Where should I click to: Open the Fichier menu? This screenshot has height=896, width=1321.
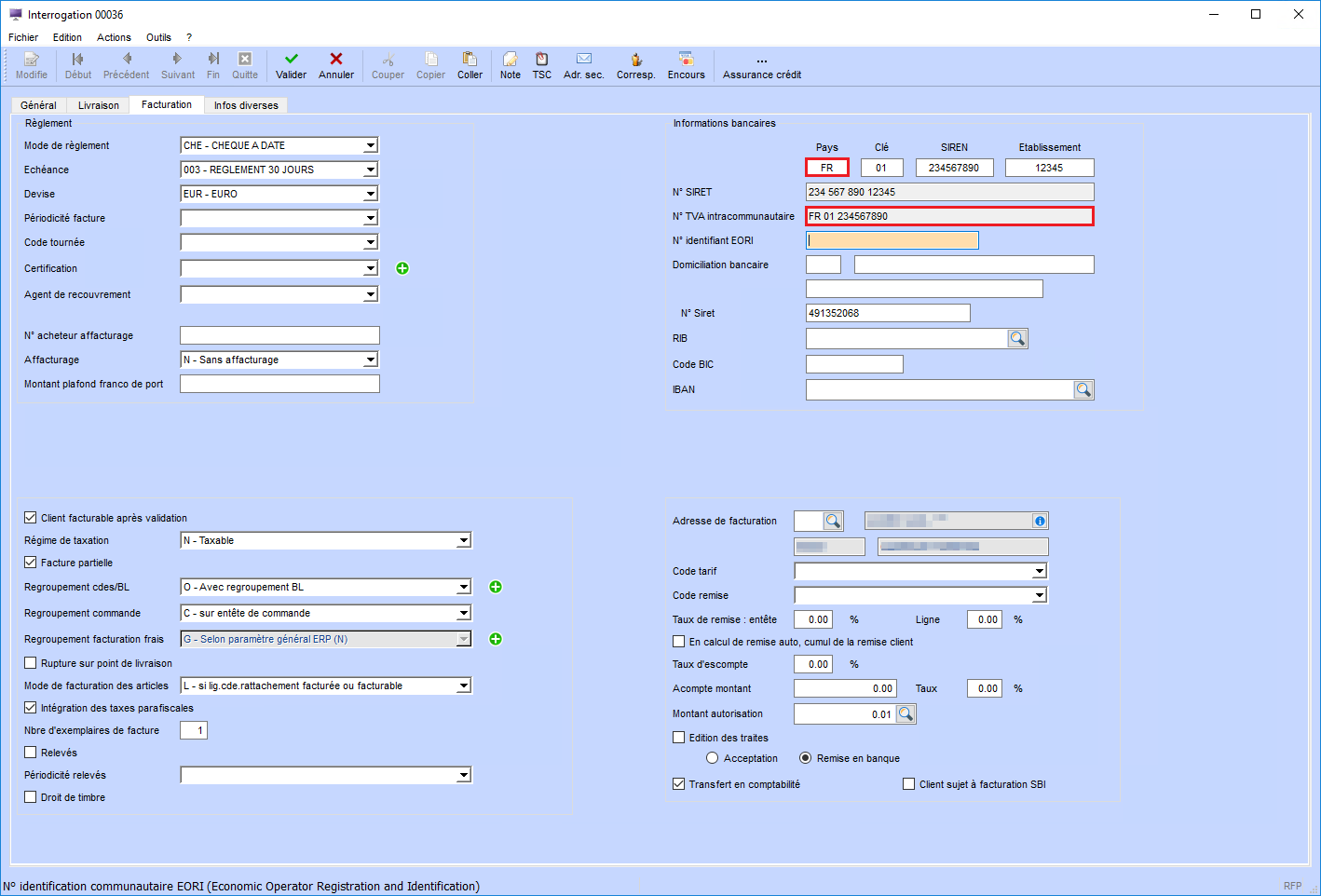[x=23, y=37]
